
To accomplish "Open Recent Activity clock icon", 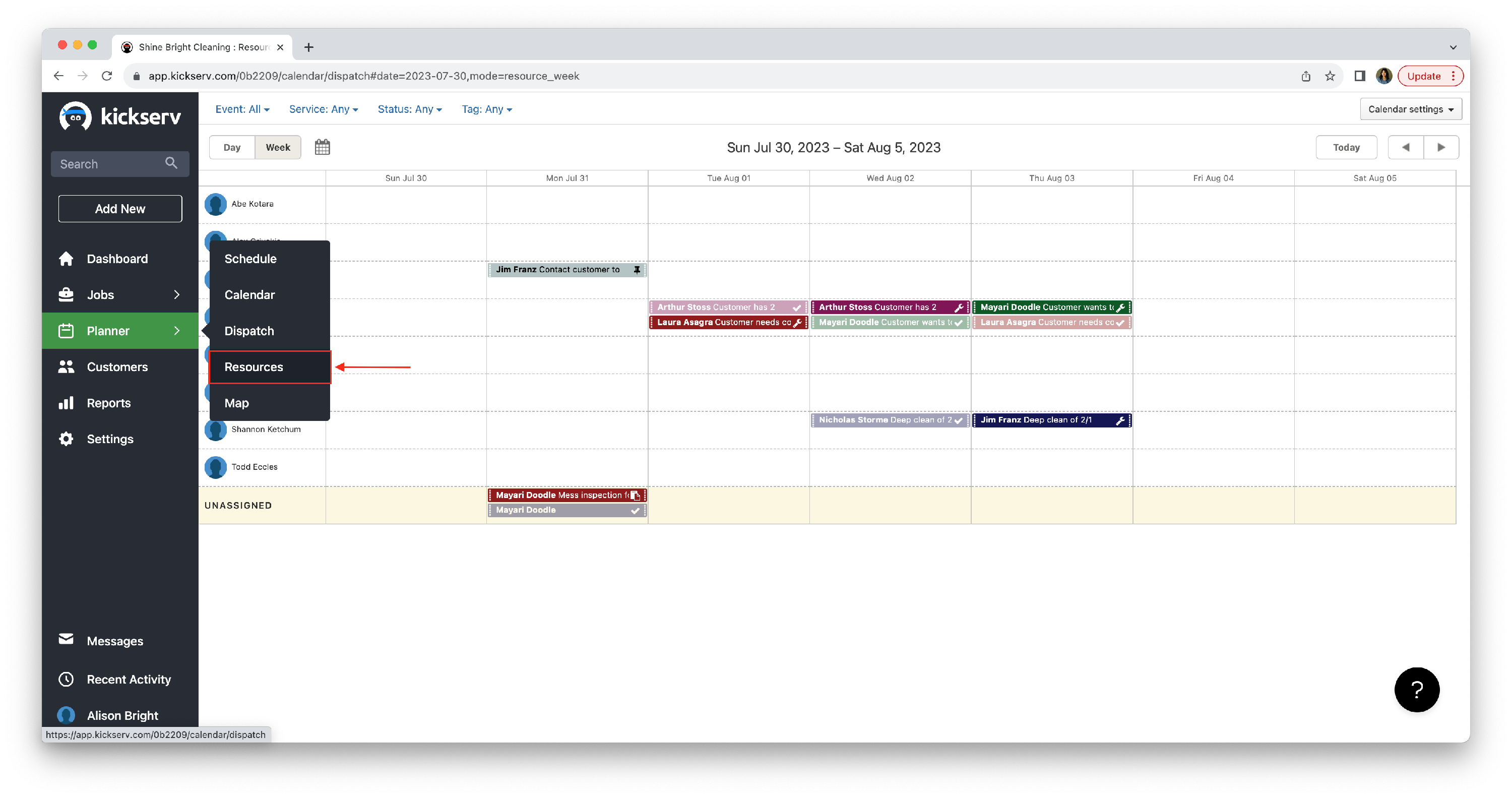I will coord(67,679).
